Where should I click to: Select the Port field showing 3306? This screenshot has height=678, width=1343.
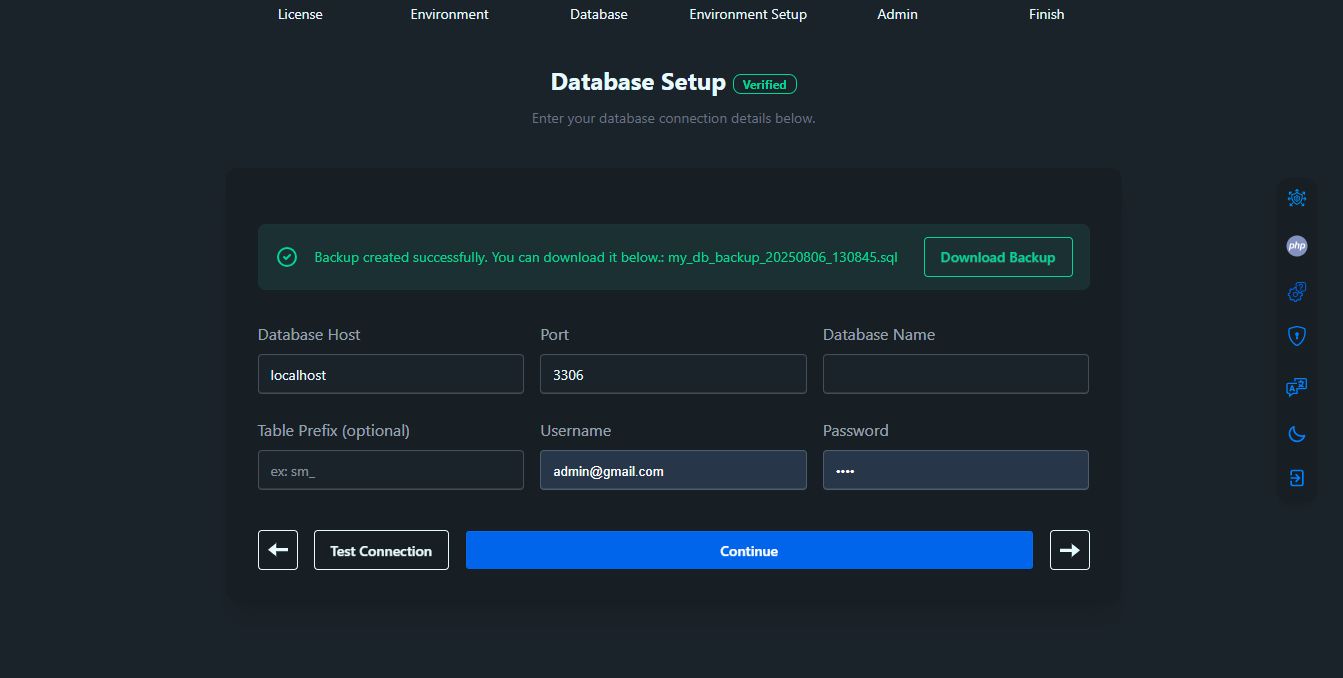click(x=672, y=374)
